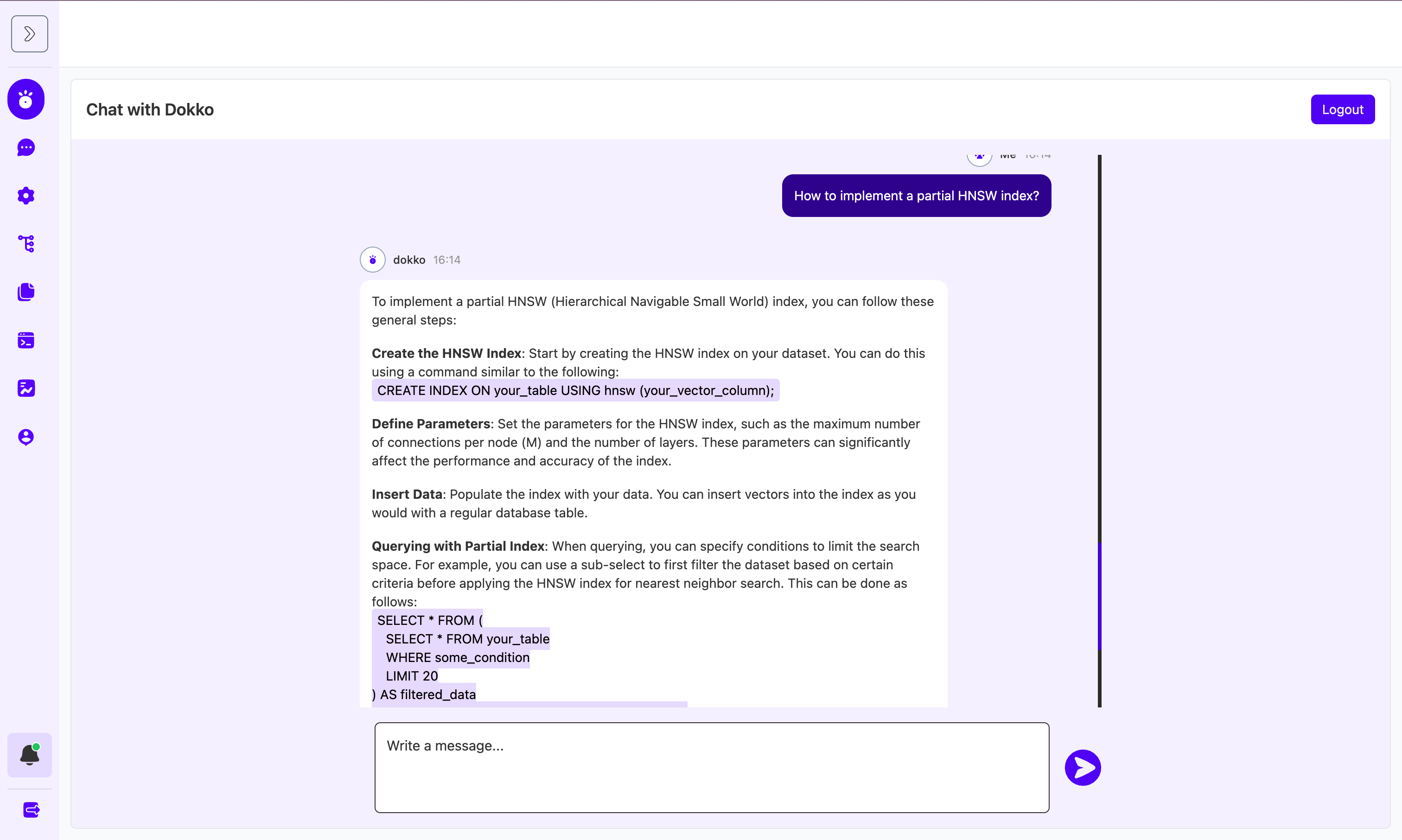
Task: Click the 'SELECT * FROM your_table' code line
Action: click(467, 639)
